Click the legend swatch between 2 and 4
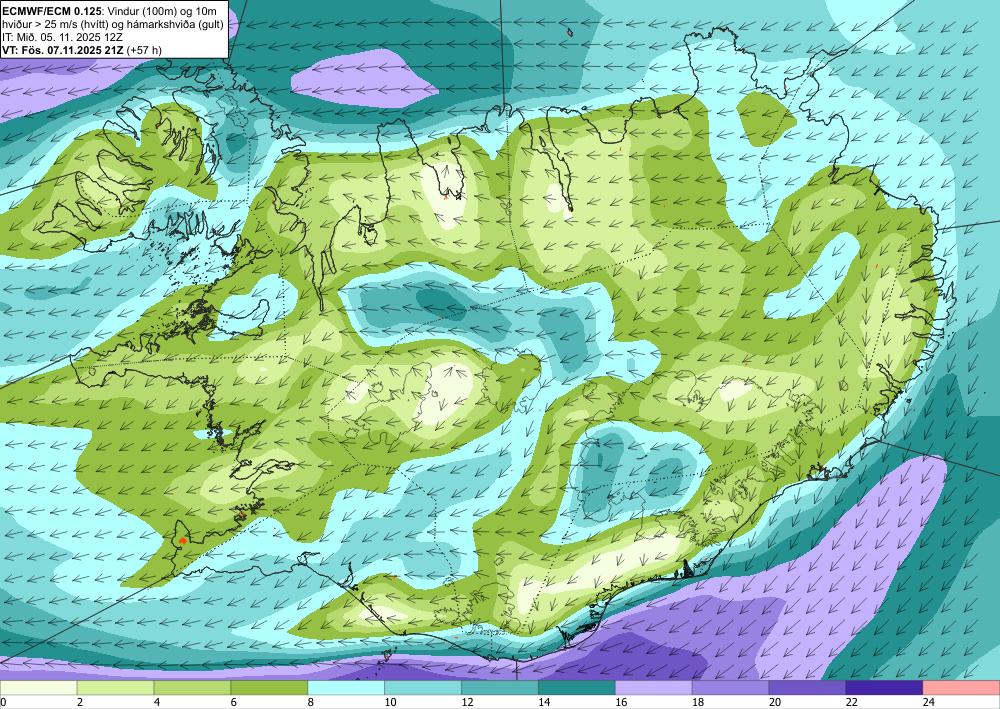The image size is (1000, 709). point(115,688)
